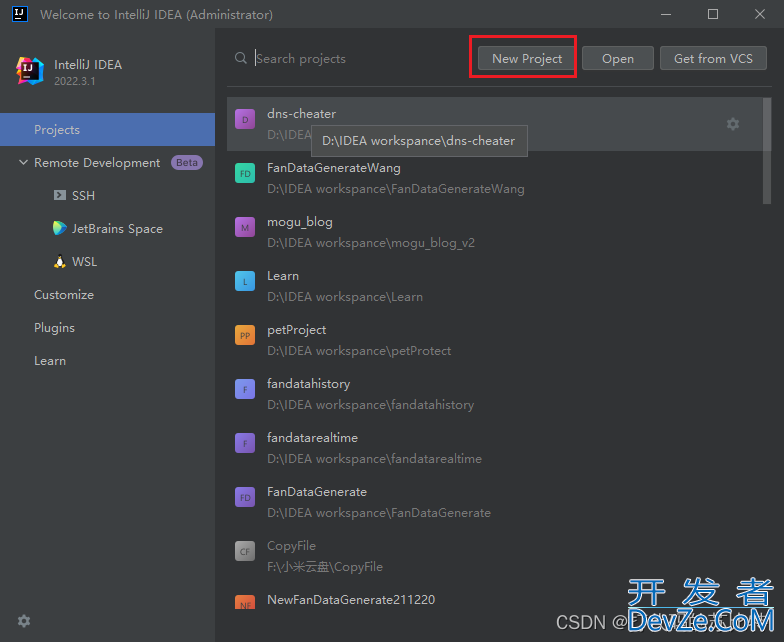The image size is (784, 642).
Task: Click the project list scrollbar
Action: pos(766,151)
